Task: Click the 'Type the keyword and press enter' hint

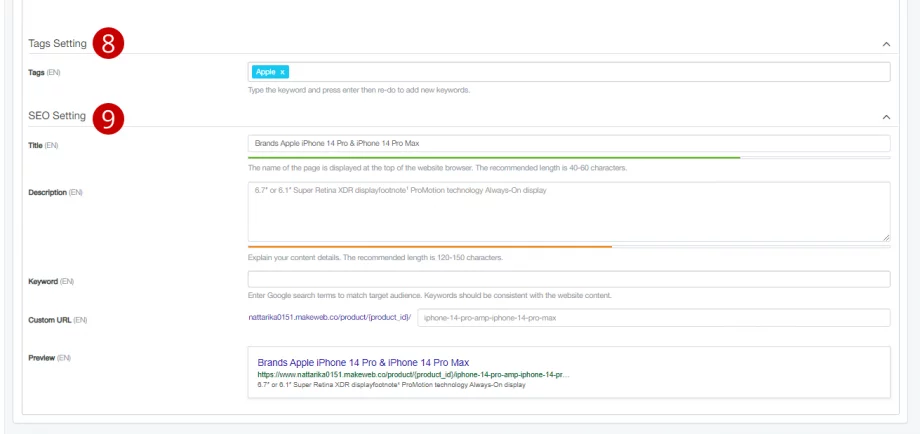Action: (359, 90)
